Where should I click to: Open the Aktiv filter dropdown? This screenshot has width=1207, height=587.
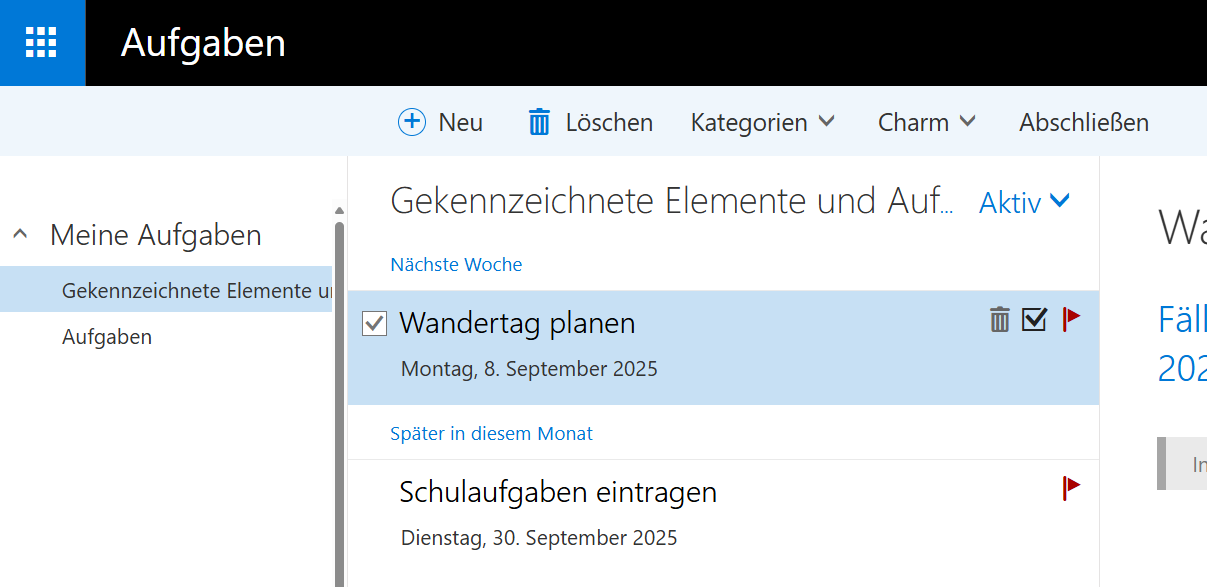(x=1024, y=202)
